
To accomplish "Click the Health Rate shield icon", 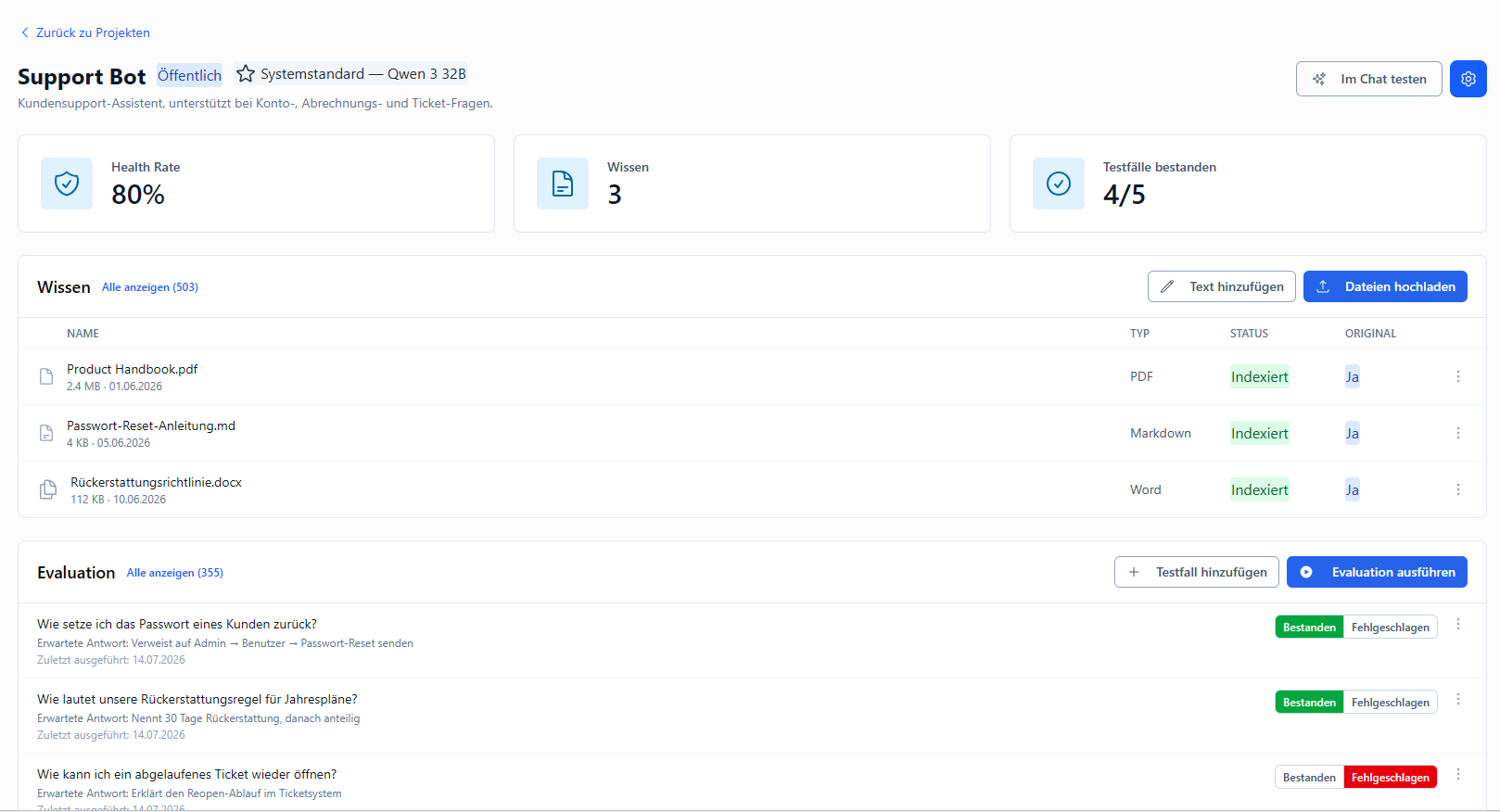I will (x=67, y=184).
